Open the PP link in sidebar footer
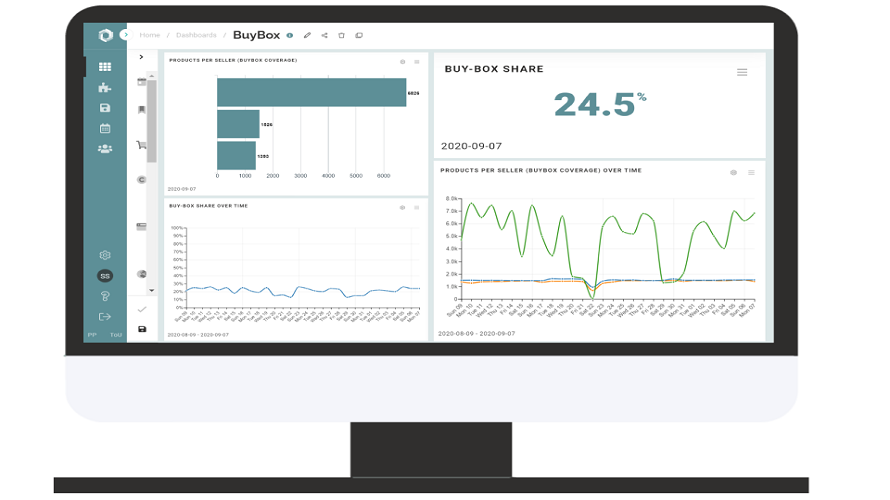The image size is (890, 500). 92,335
